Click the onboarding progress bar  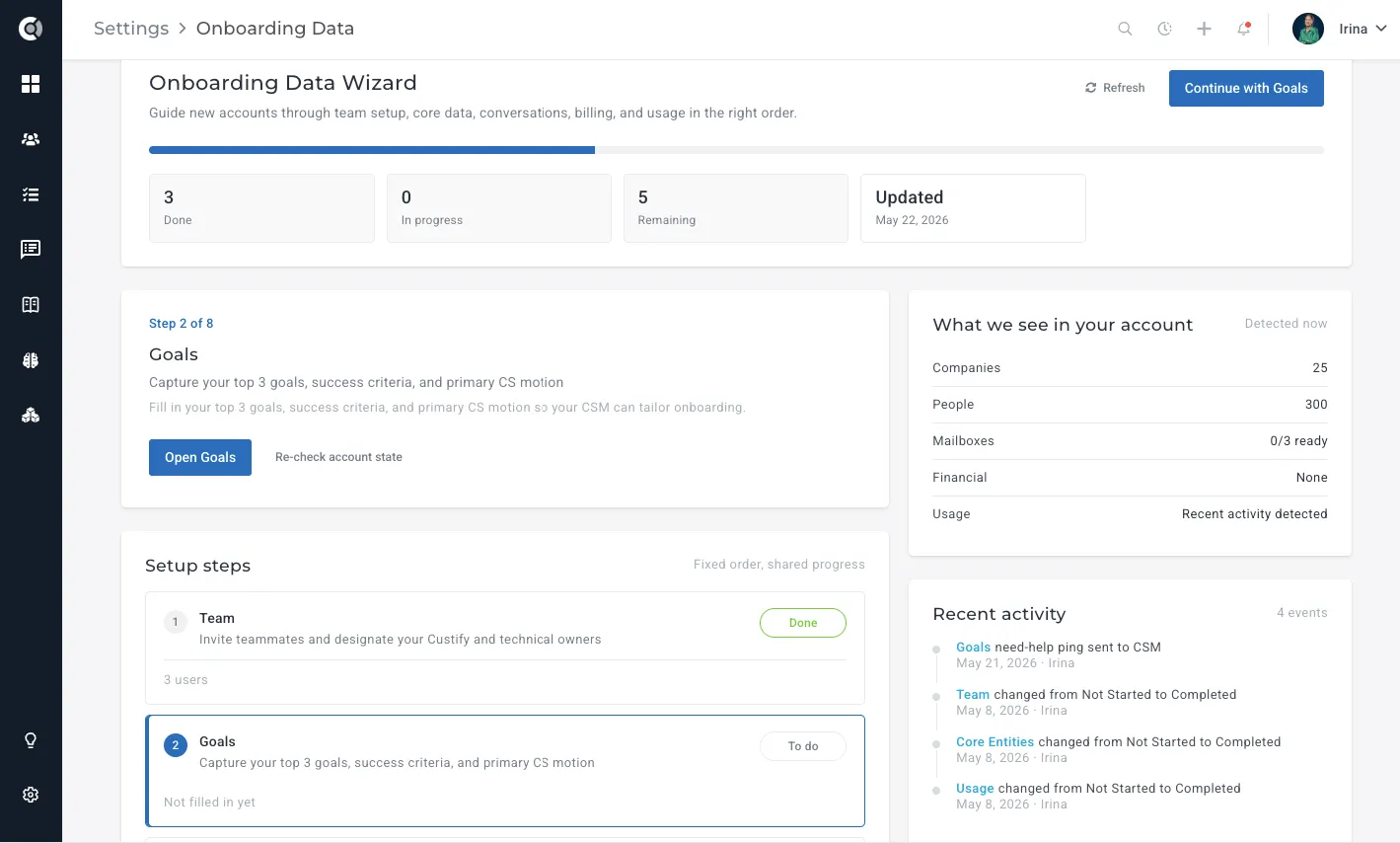(736, 150)
